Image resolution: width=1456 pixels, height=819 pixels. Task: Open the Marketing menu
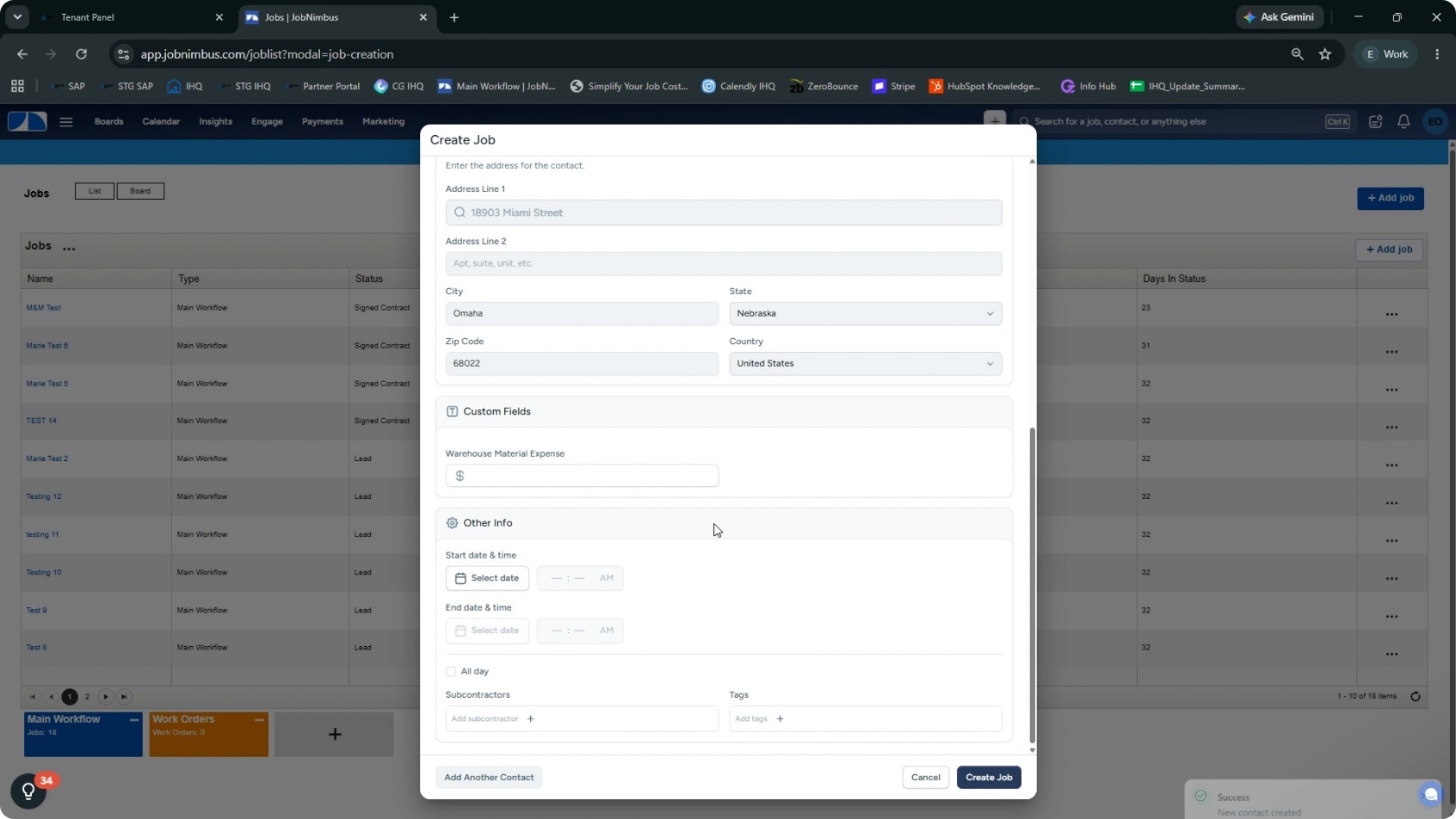click(383, 122)
